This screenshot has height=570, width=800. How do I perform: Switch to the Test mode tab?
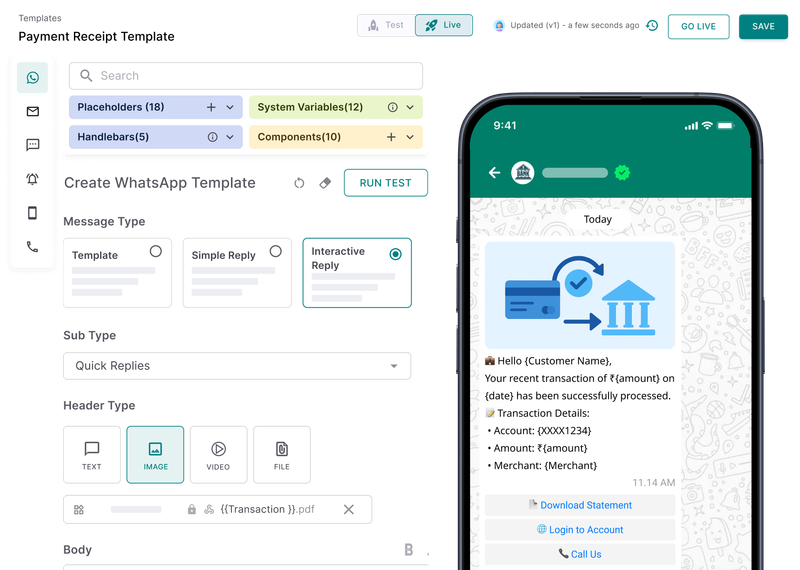[386, 26]
